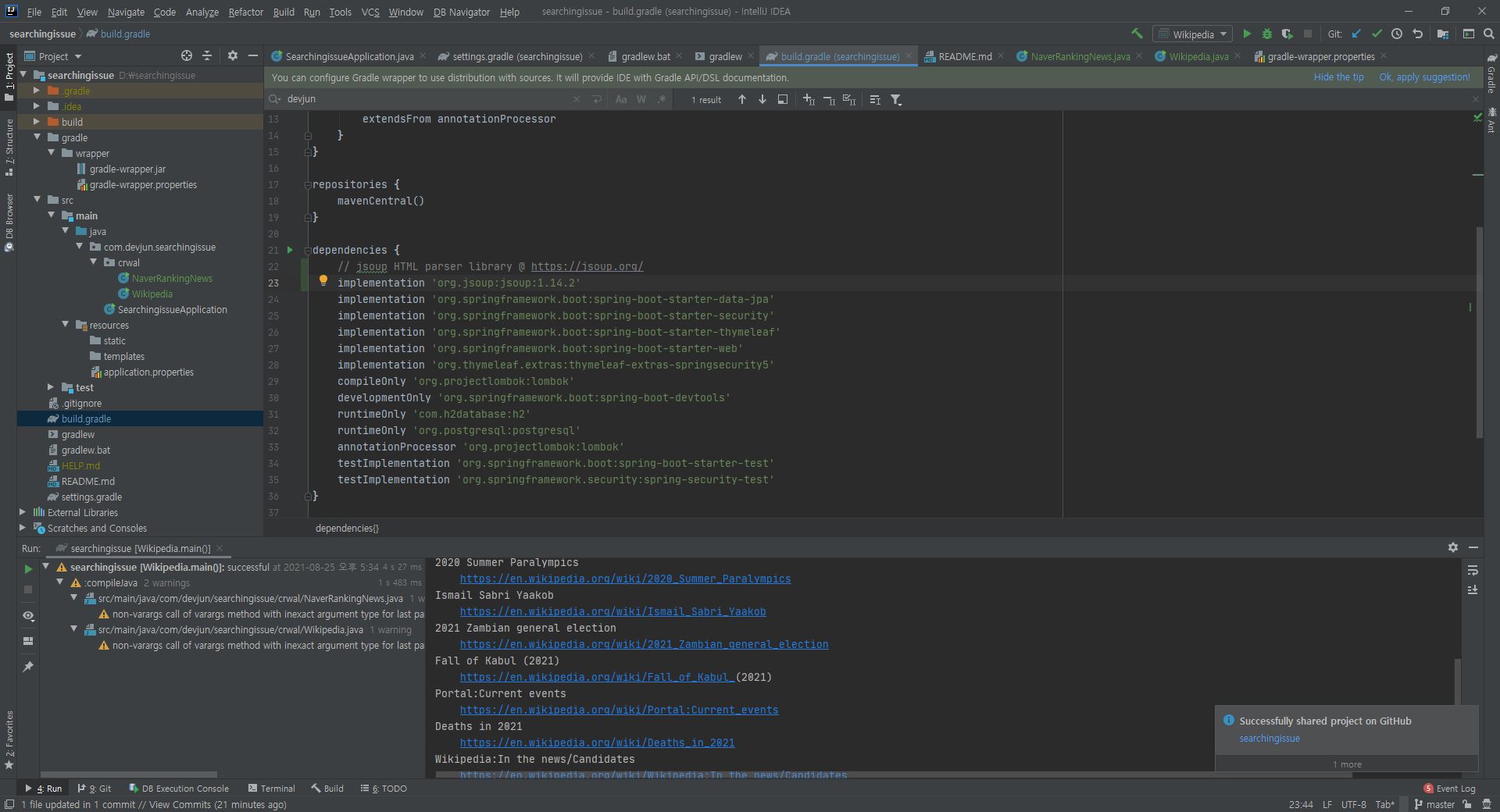
Task: Click the Run console vertical scrollbar
Action: (x=1457, y=683)
